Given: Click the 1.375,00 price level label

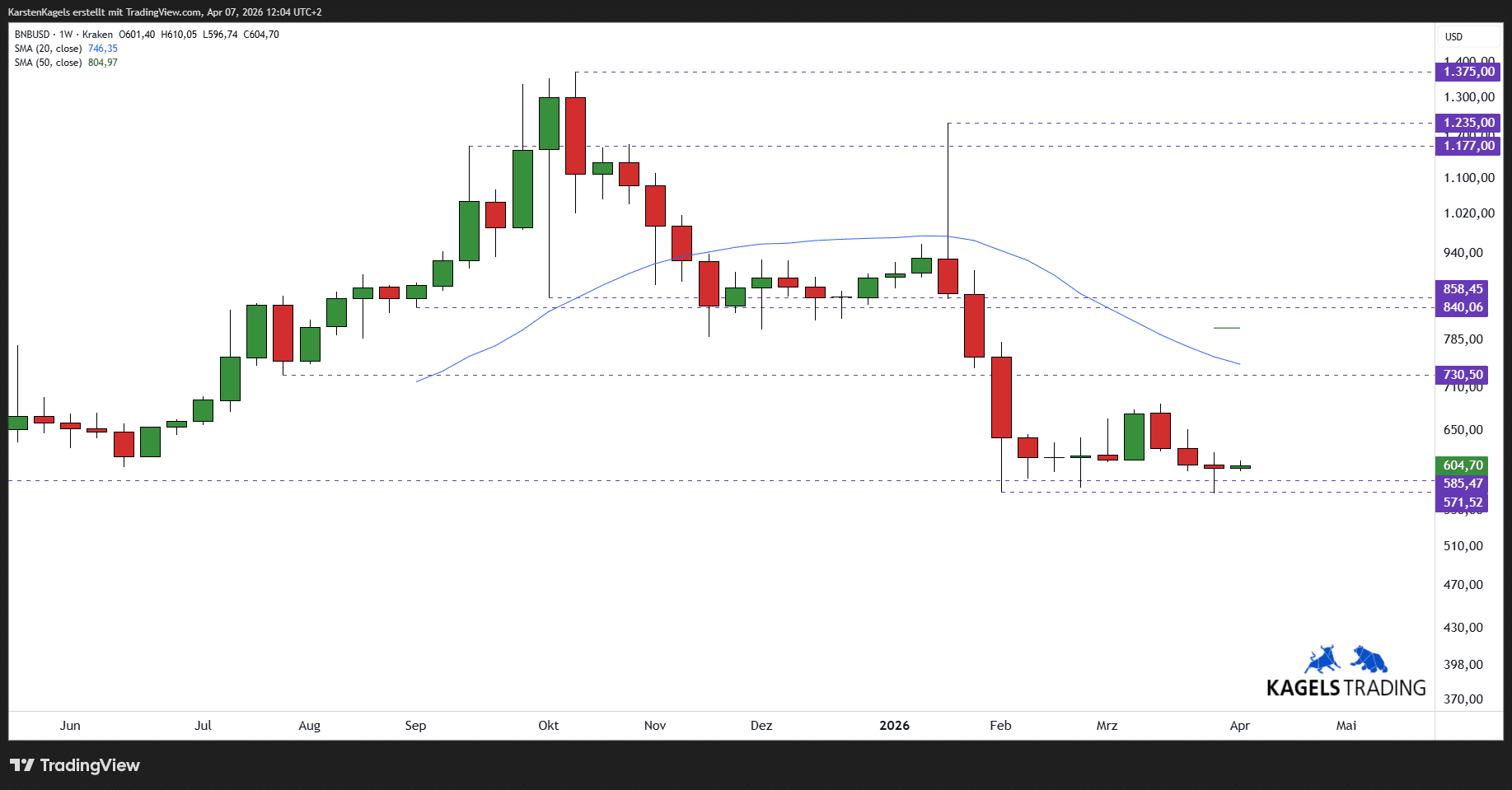Looking at the screenshot, I should click(x=1468, y=72).
